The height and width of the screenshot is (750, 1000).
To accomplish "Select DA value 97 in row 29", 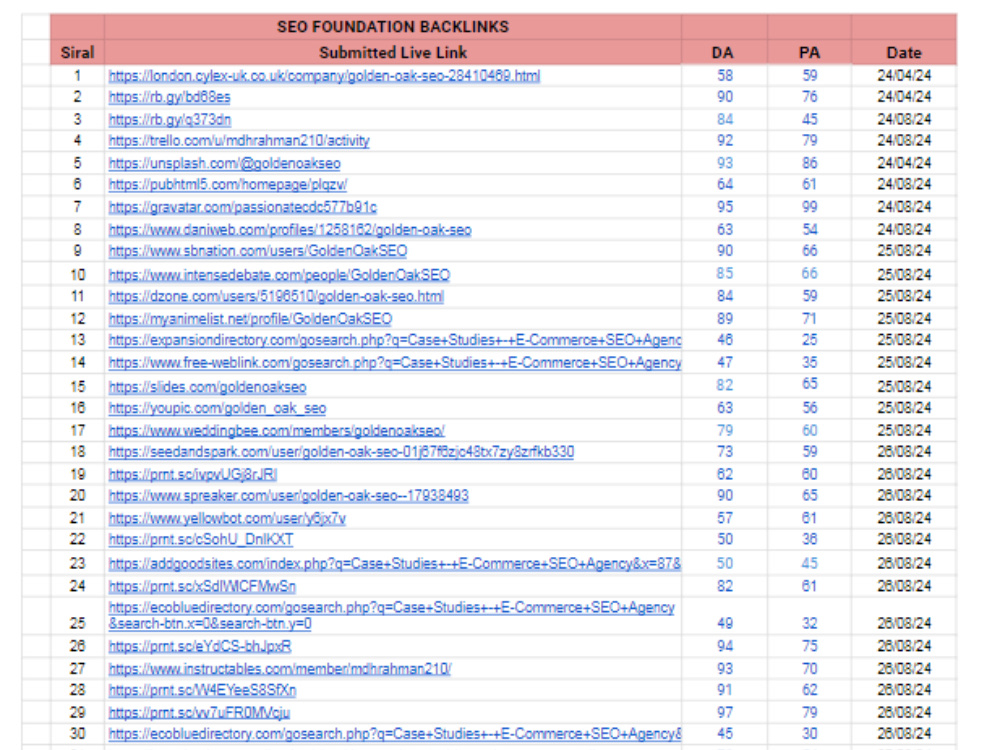I will (x=725, y=712).
